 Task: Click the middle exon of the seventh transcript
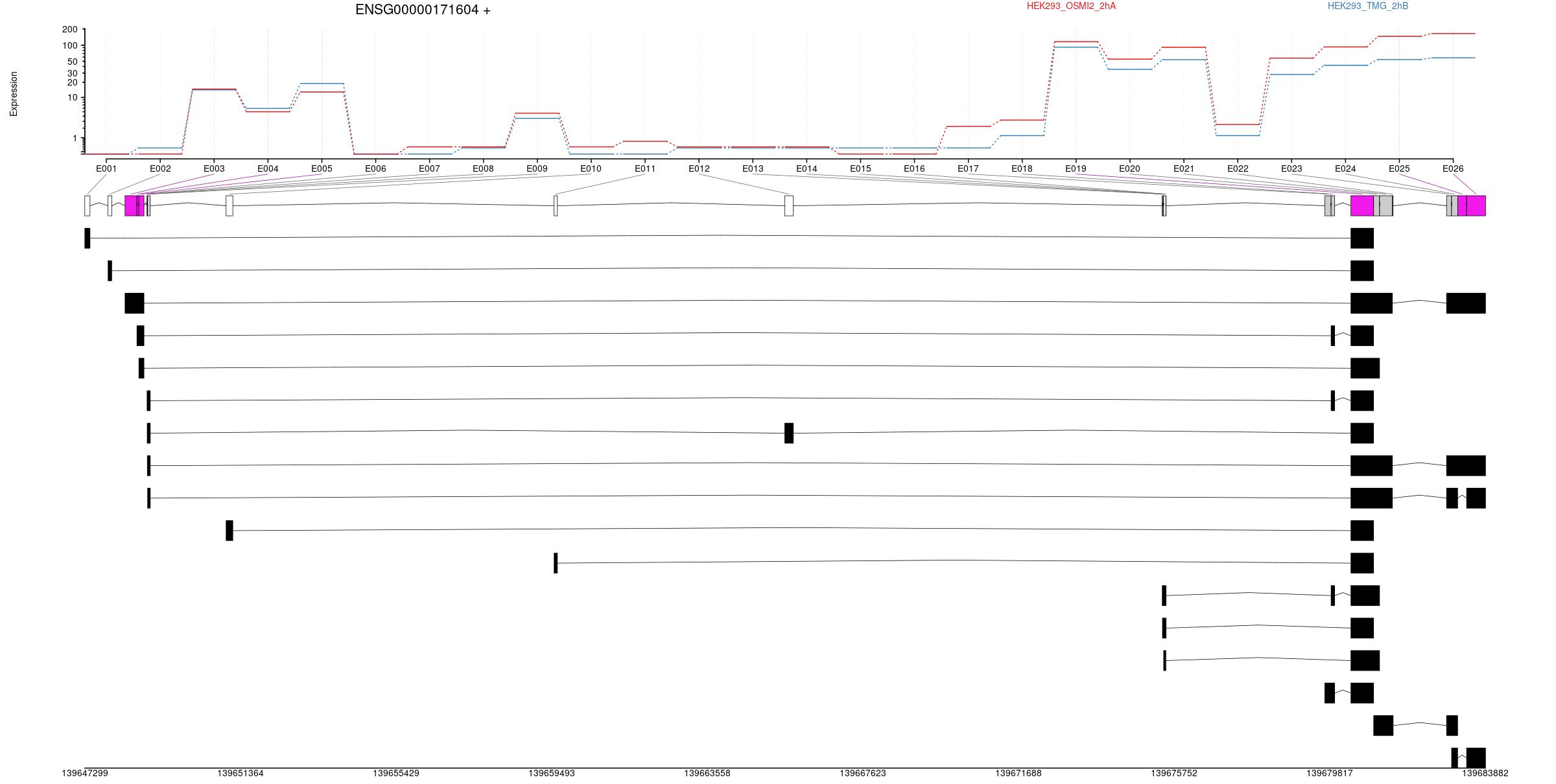pyautogui.click(x=789, y=433)
